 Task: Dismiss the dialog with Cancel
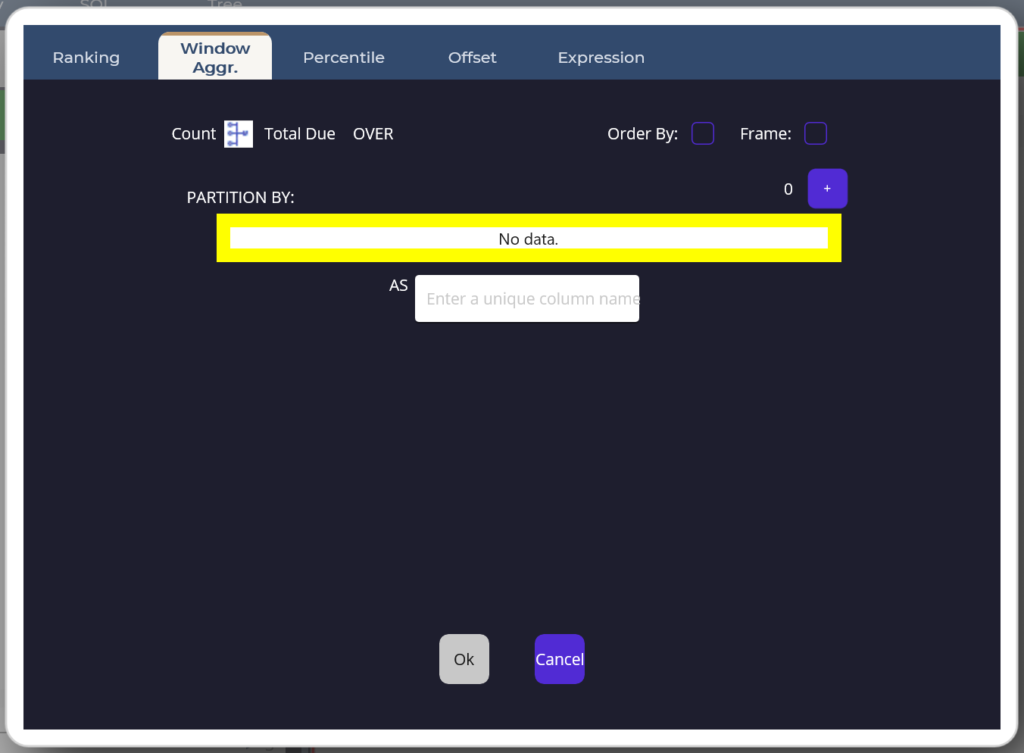560,659
